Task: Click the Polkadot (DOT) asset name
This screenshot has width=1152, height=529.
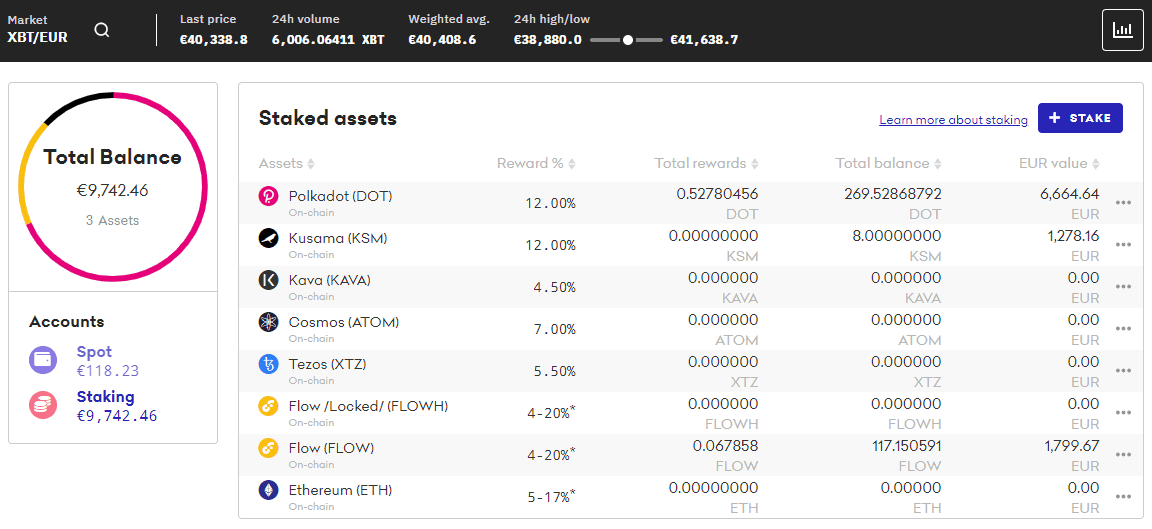Action: [x=340, y=196]
